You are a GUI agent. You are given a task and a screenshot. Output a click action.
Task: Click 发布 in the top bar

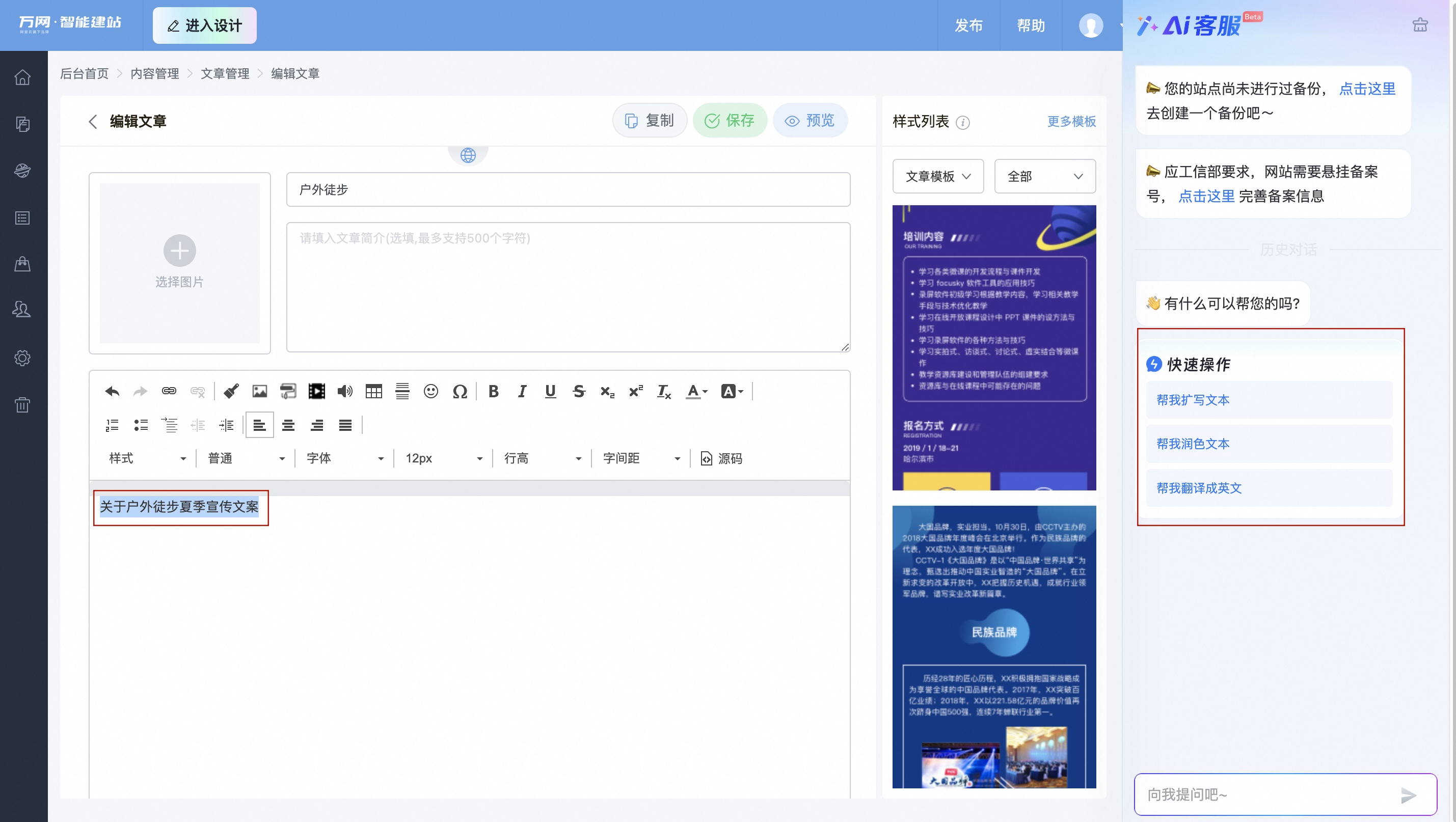point(969,25)
